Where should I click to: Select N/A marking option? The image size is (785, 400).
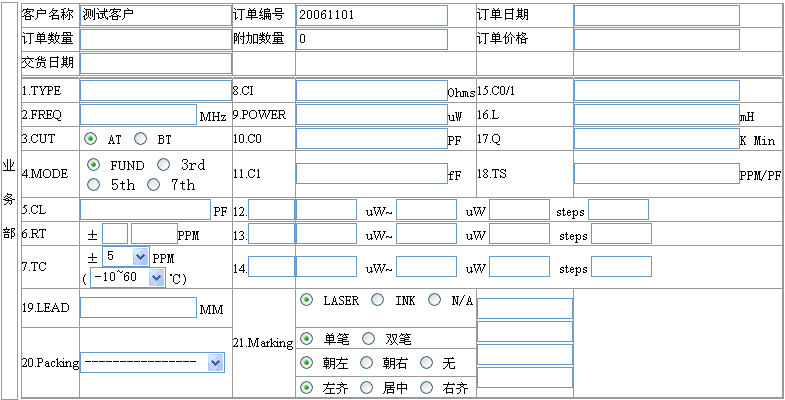(x=435, y=300)
